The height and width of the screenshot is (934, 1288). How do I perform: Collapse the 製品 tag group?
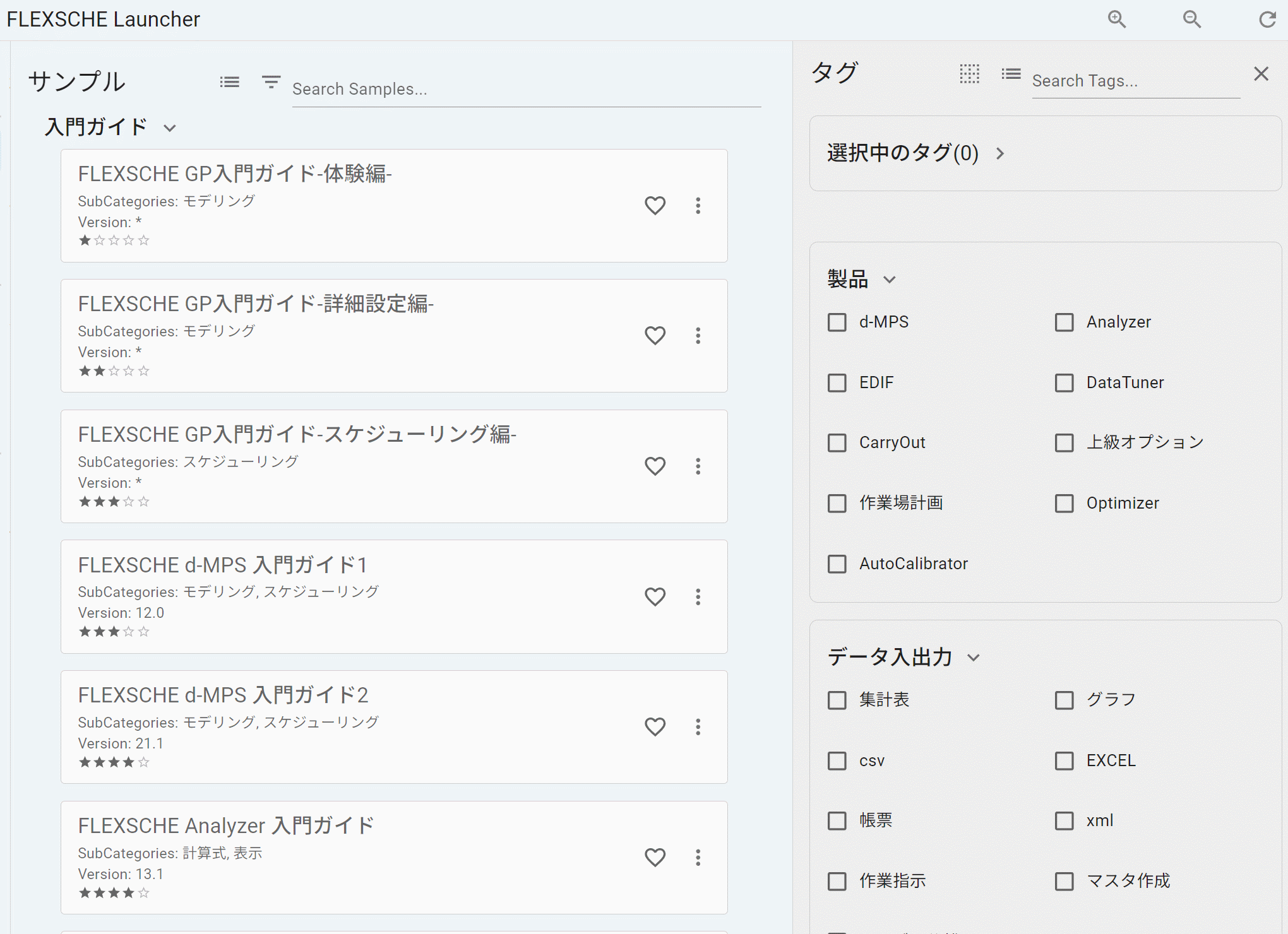coord(889,280)
